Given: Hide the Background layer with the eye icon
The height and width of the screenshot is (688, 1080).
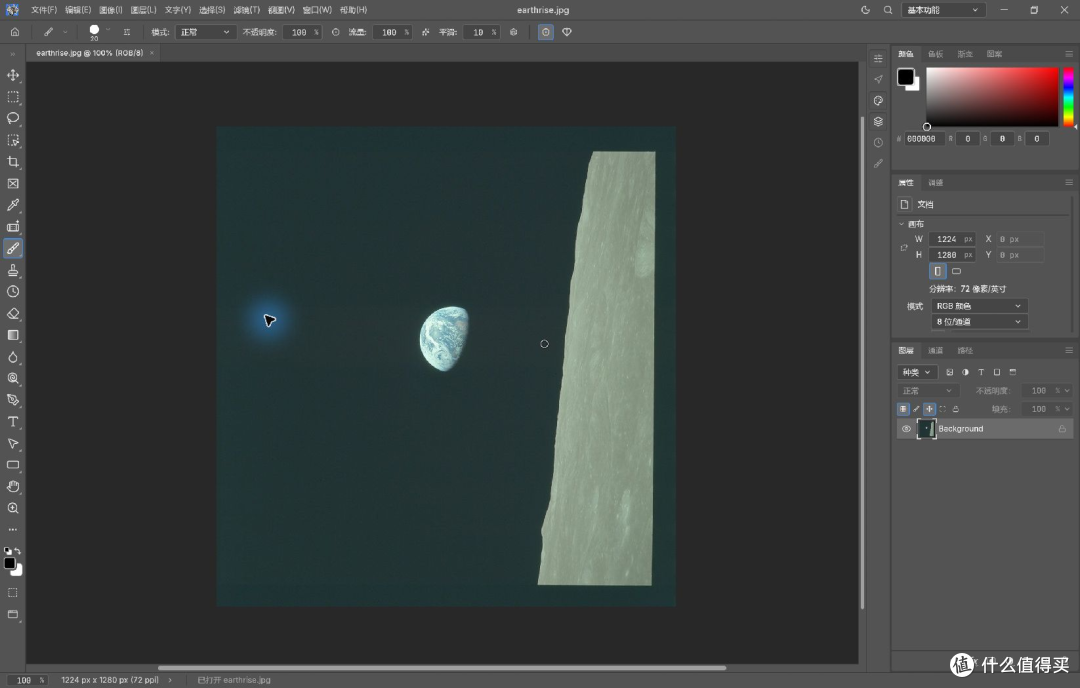Looking at the screenshot, I should click(x=906, y=429).
